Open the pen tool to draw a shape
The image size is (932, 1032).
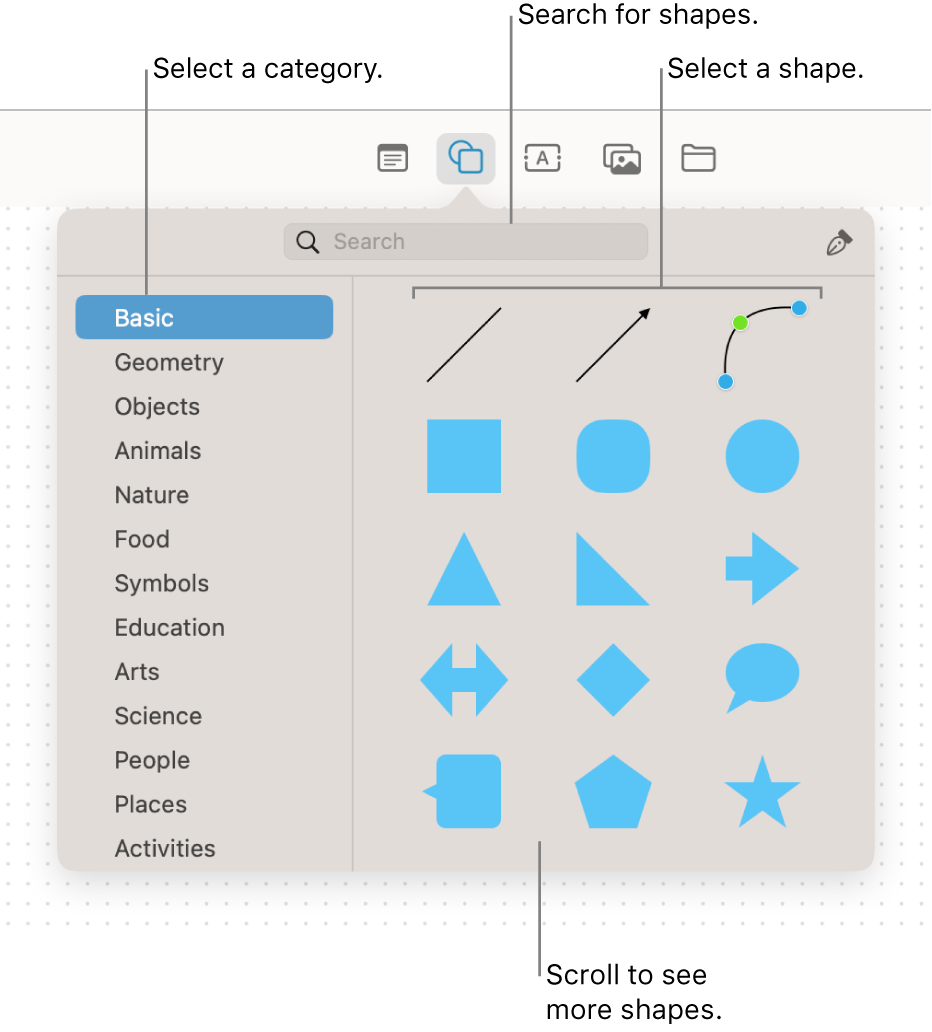click(x=839, y=241)
